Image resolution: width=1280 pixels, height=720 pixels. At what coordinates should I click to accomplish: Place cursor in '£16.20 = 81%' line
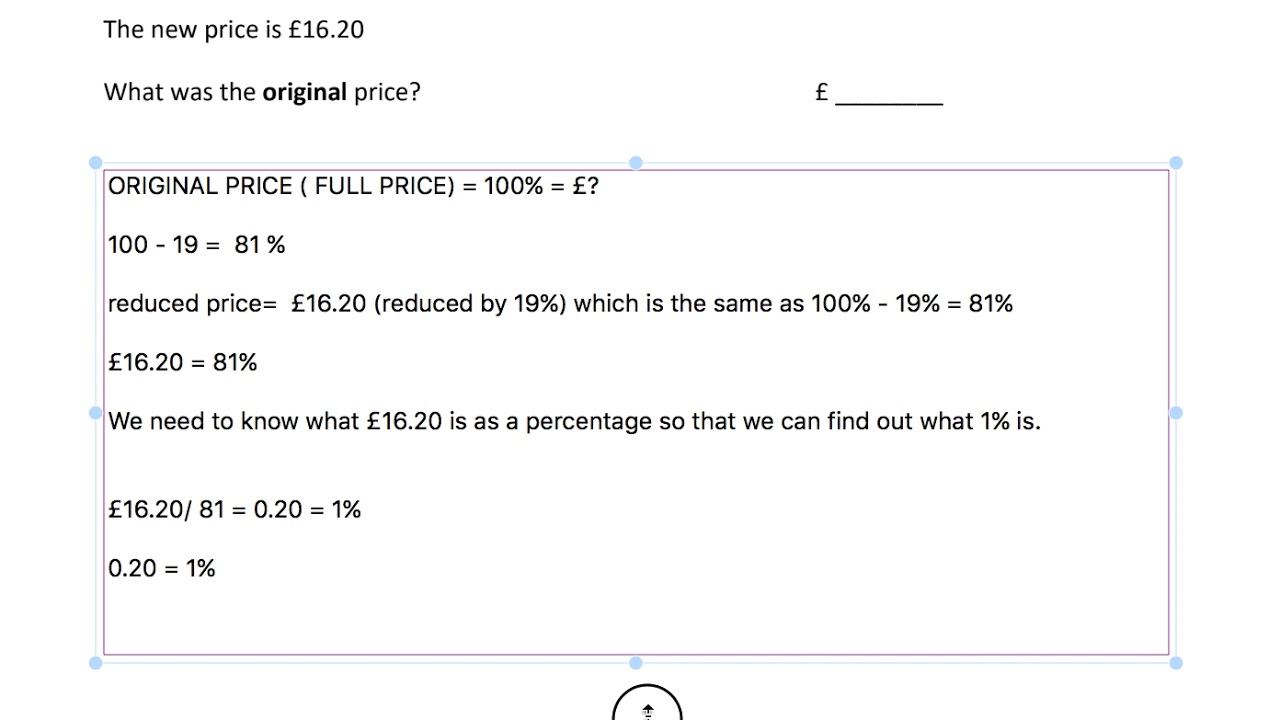pyautogui.click(x=183, y=362)
